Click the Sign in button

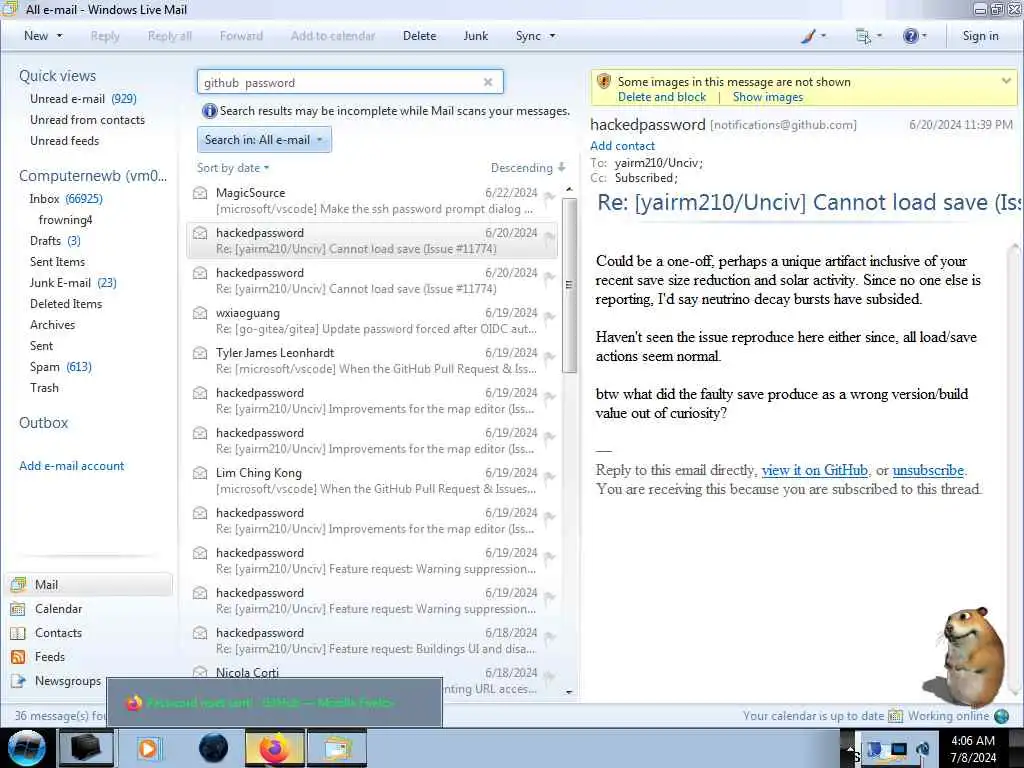click(x=980, y=36)
